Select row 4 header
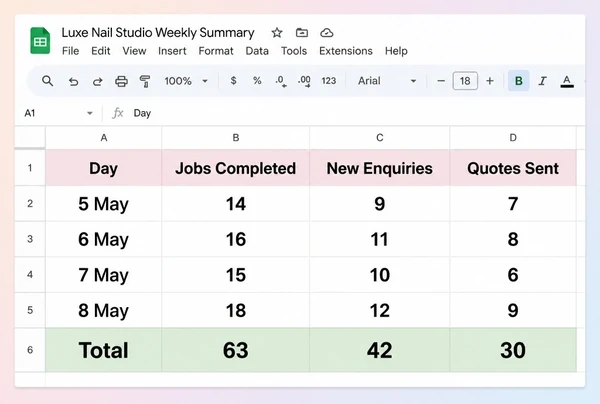 point(30,275)
